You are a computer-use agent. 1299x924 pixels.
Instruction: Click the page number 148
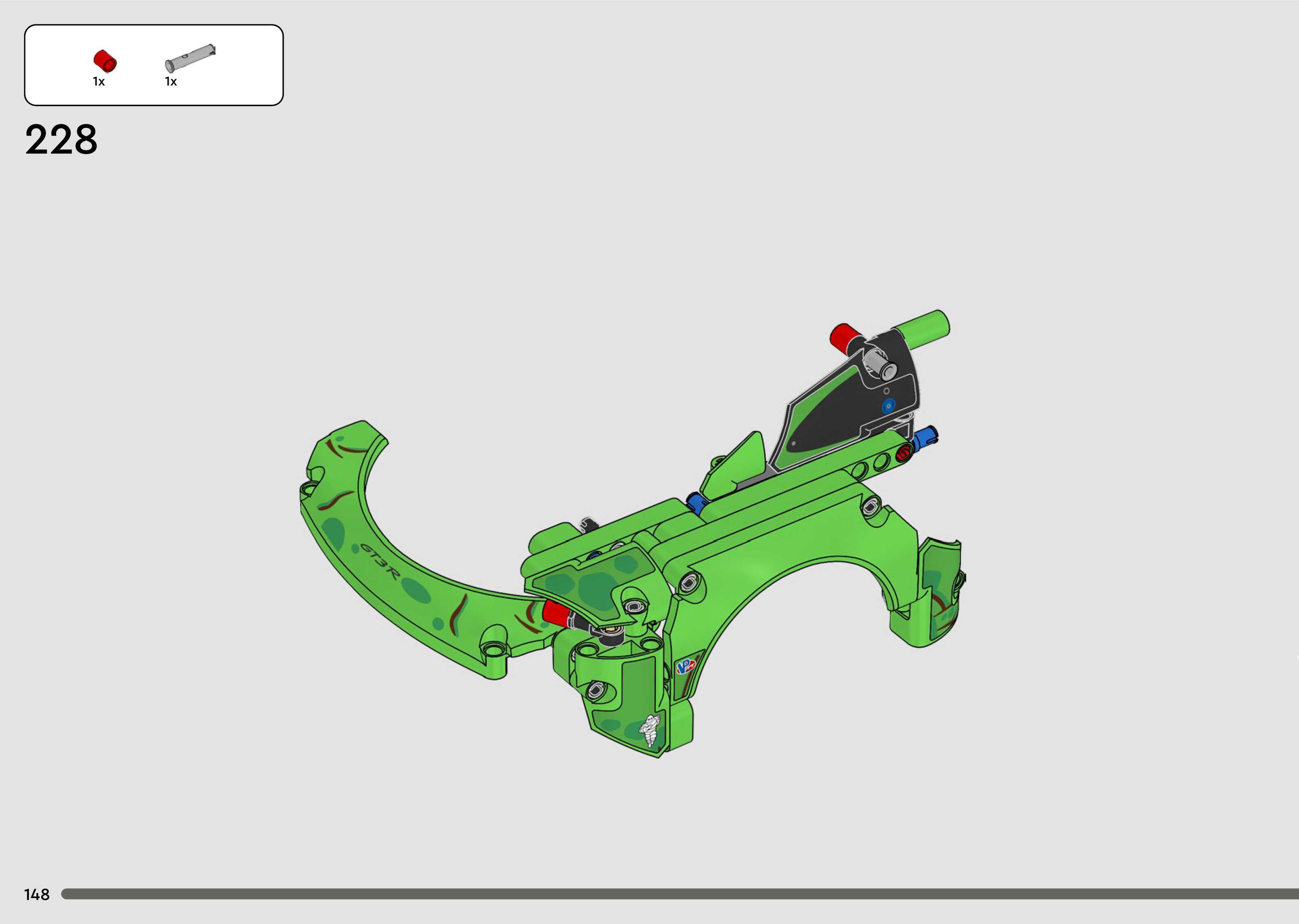point(37,894)
